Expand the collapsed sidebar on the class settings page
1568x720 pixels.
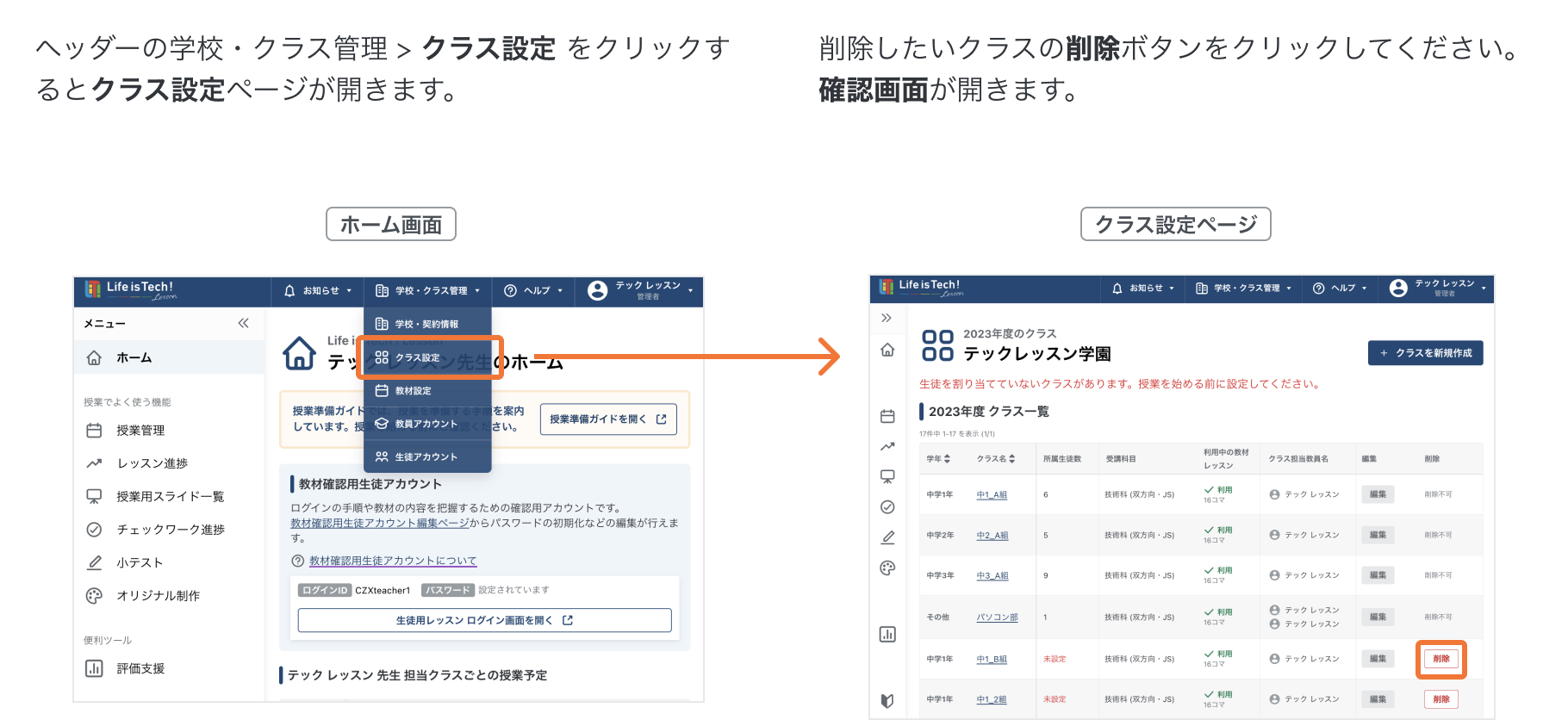887,318
